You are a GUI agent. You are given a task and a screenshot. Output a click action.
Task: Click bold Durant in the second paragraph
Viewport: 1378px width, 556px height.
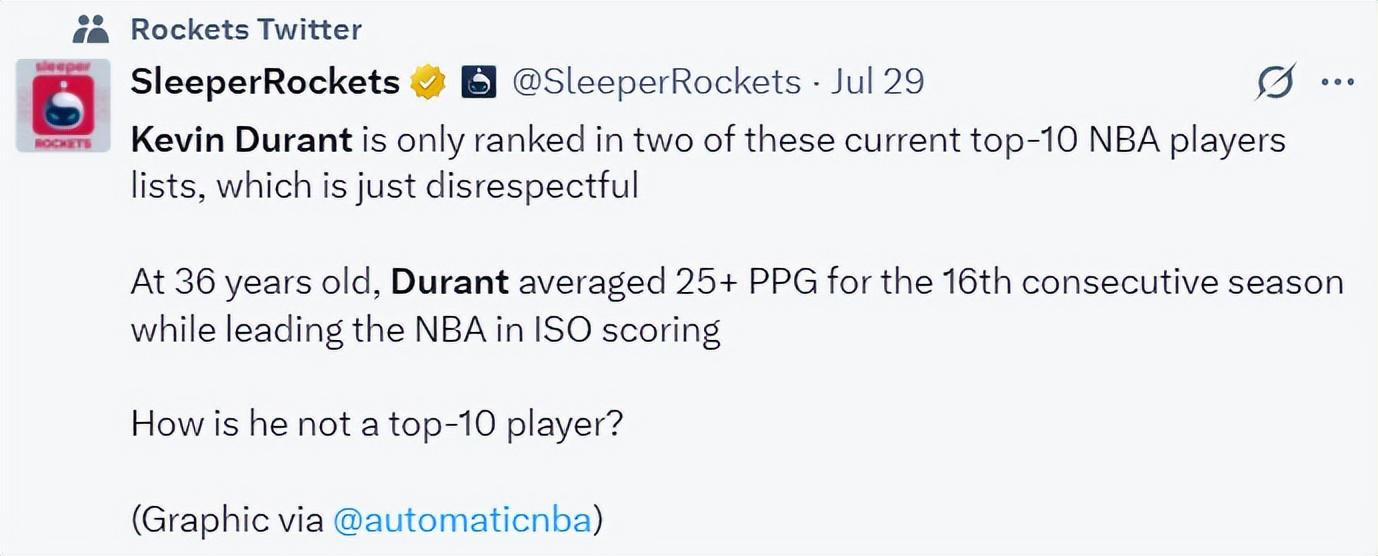(x=450, y=282)
